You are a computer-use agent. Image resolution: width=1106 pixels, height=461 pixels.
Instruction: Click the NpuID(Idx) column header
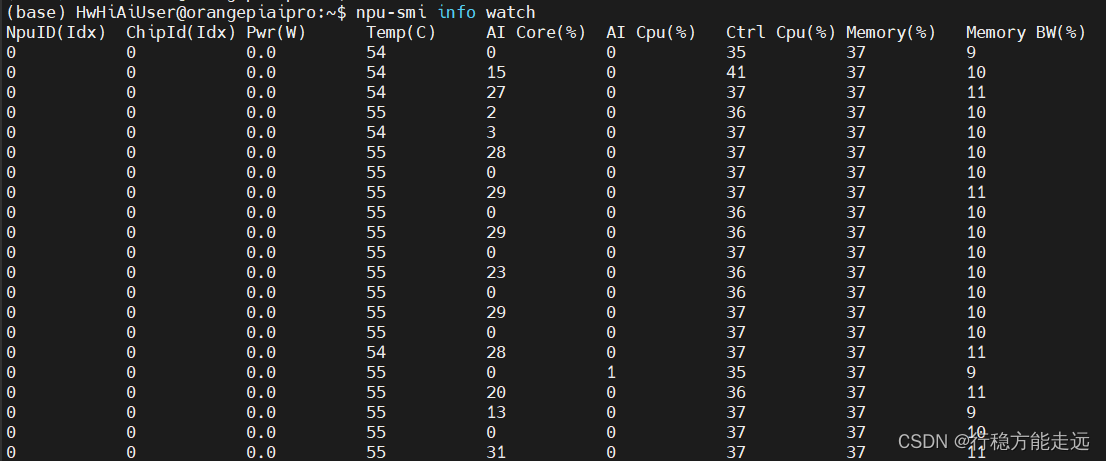point(56,32)
